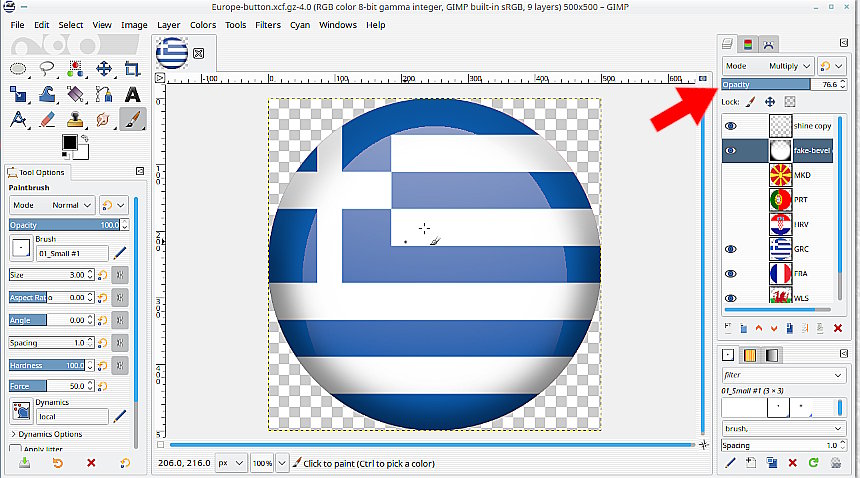Switch to the Gradients tab
Viewport: 860px width, 478px height.
coord(771,355)
